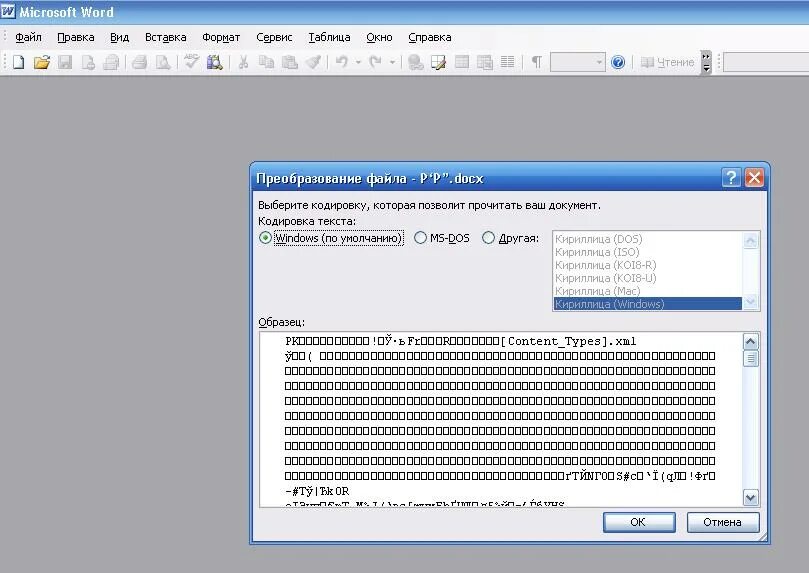Click the Copy icon
Image resolution: width=809 pixels, height=573 pixels.
point(266,62)
